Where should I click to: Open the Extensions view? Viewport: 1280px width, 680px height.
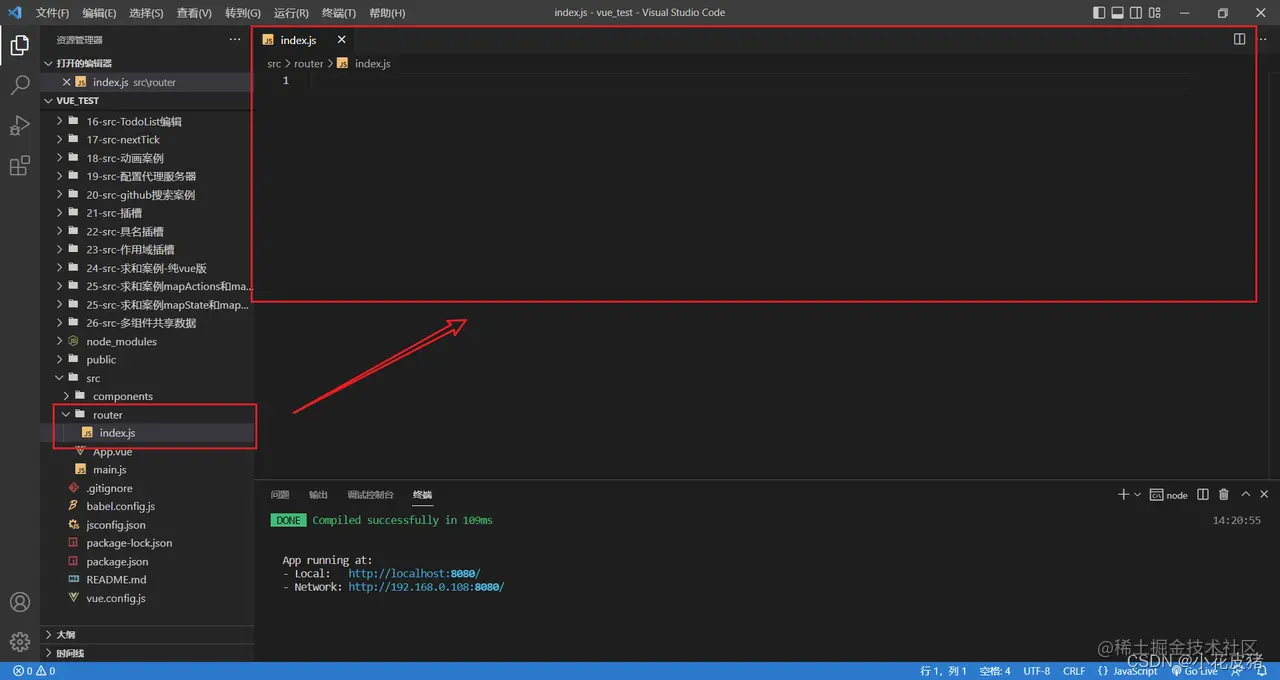[x=19, y=166]
